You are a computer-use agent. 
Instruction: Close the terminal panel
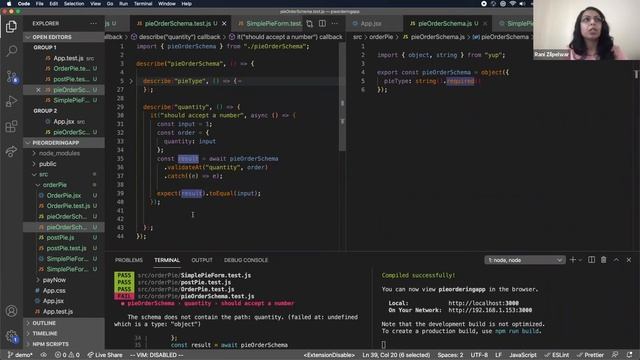(x=629, y=260)
